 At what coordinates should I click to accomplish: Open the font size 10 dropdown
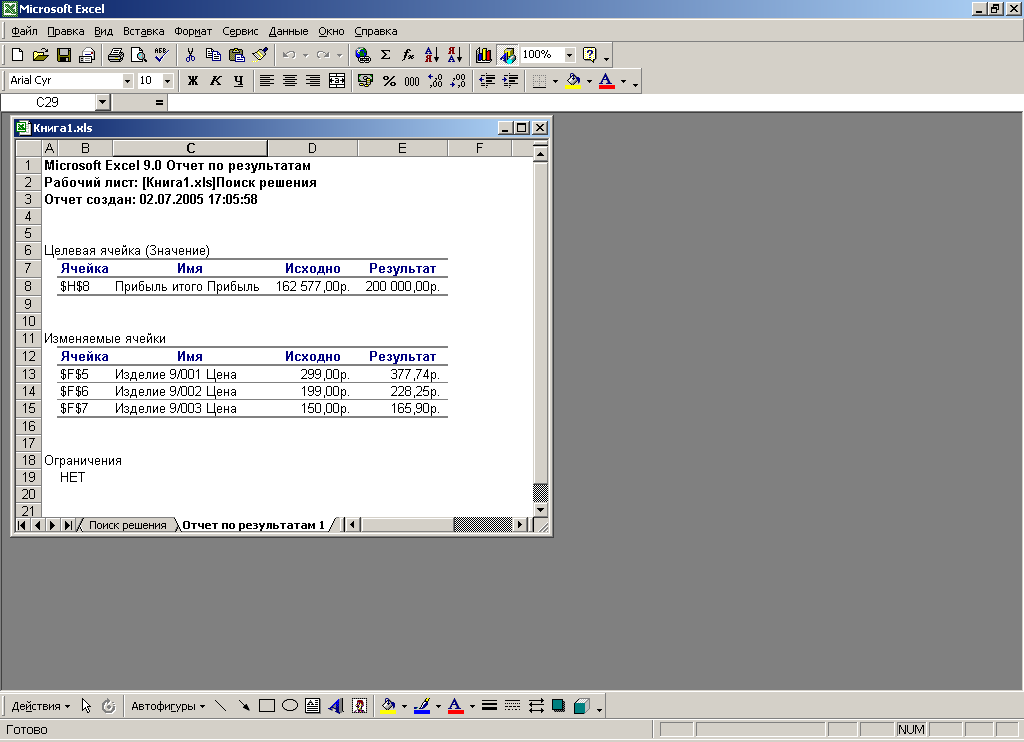[168, 81]
